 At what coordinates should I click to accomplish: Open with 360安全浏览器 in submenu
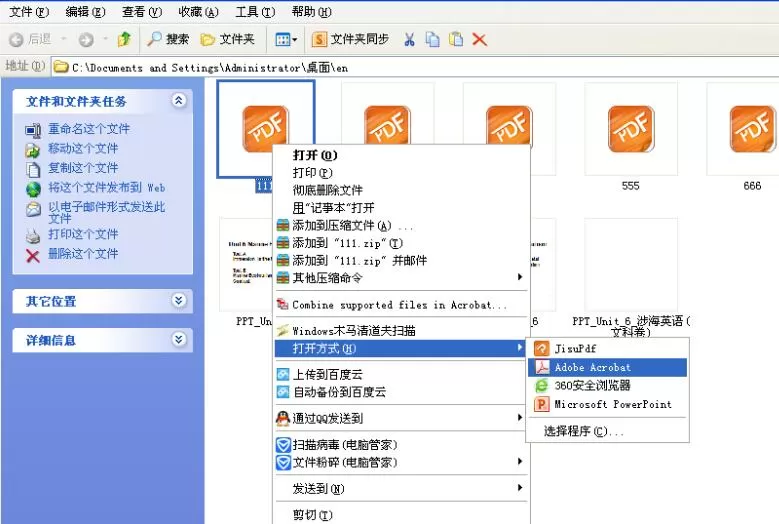[x=608, y=385]
